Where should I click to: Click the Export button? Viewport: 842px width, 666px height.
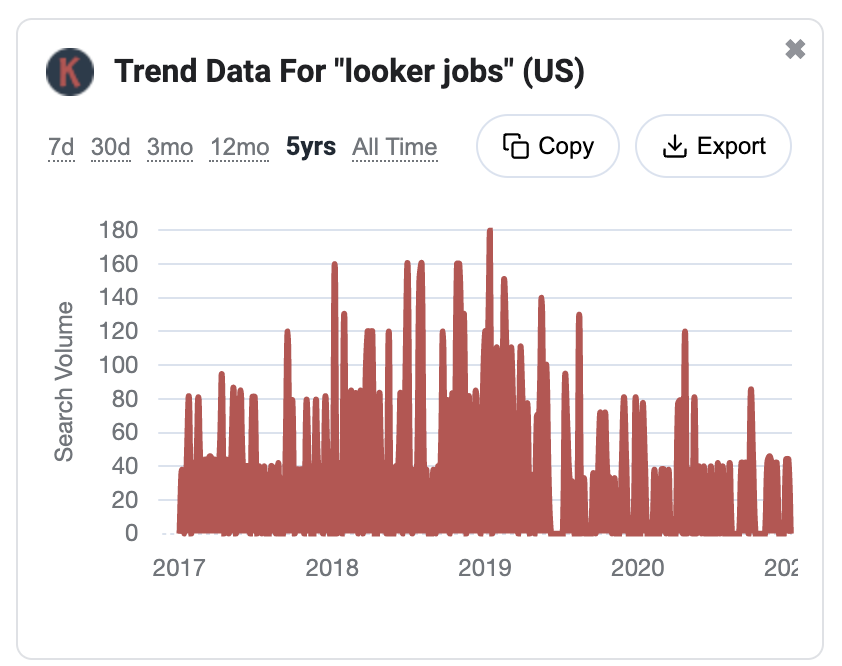point(712,145)
